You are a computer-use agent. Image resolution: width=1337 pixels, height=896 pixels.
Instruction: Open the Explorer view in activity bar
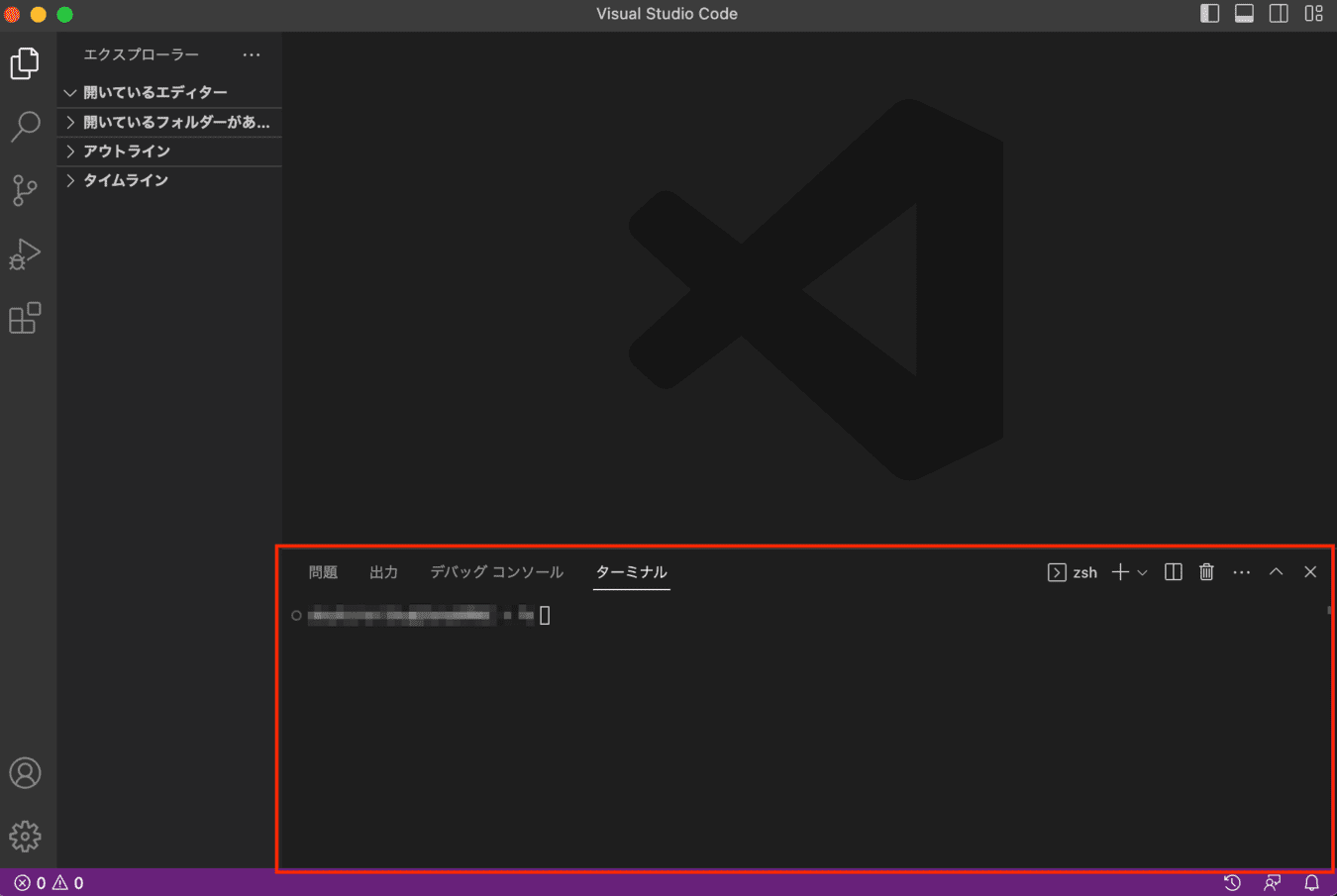click(x=25, y=63)
